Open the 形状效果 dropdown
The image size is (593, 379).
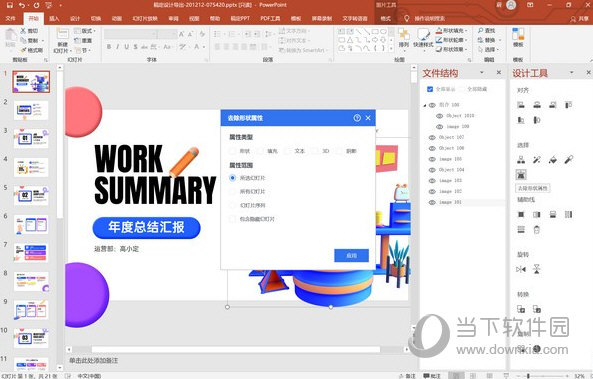(452, 49)
